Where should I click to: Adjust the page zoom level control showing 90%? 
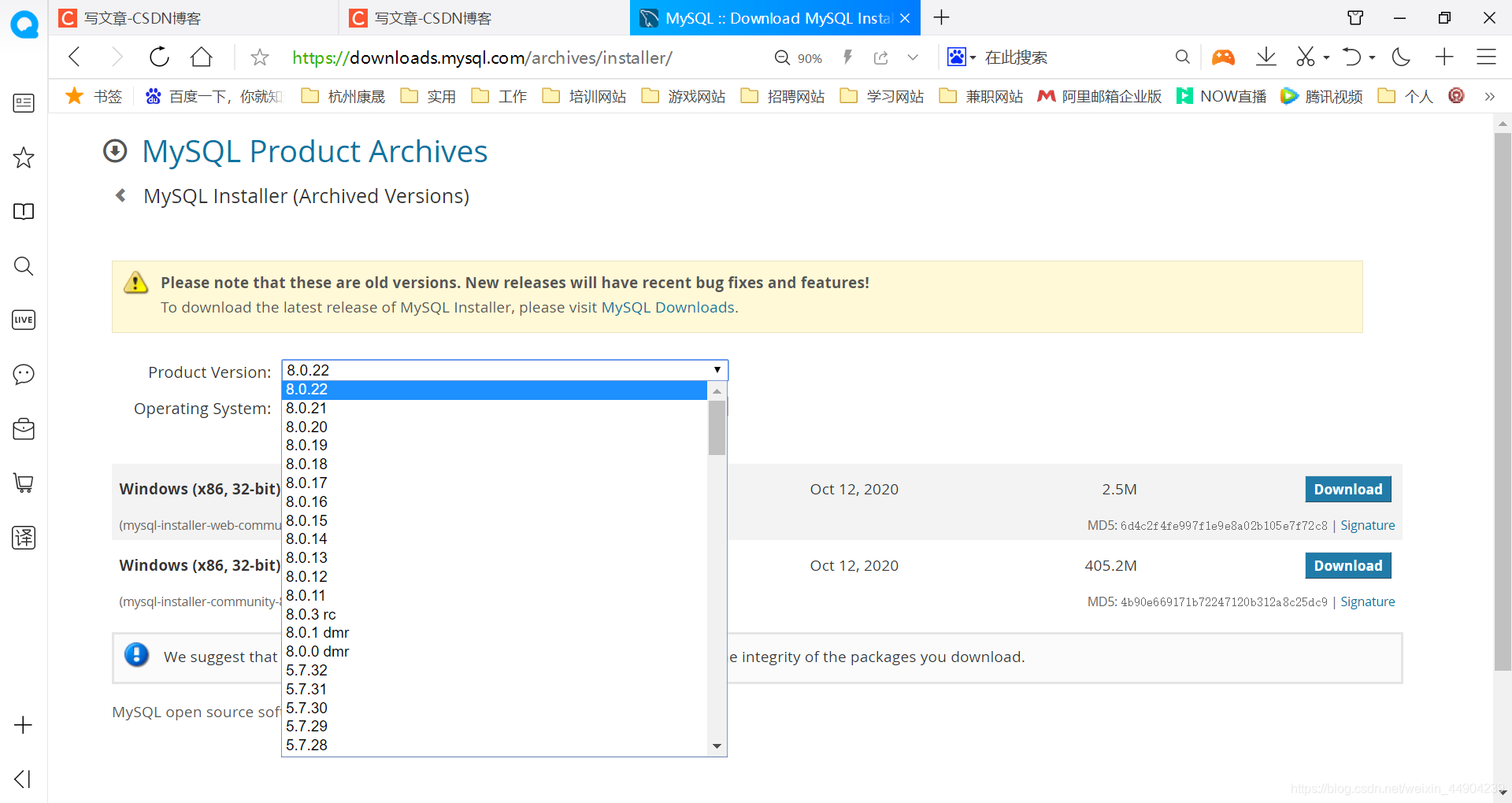coord(798,57)
